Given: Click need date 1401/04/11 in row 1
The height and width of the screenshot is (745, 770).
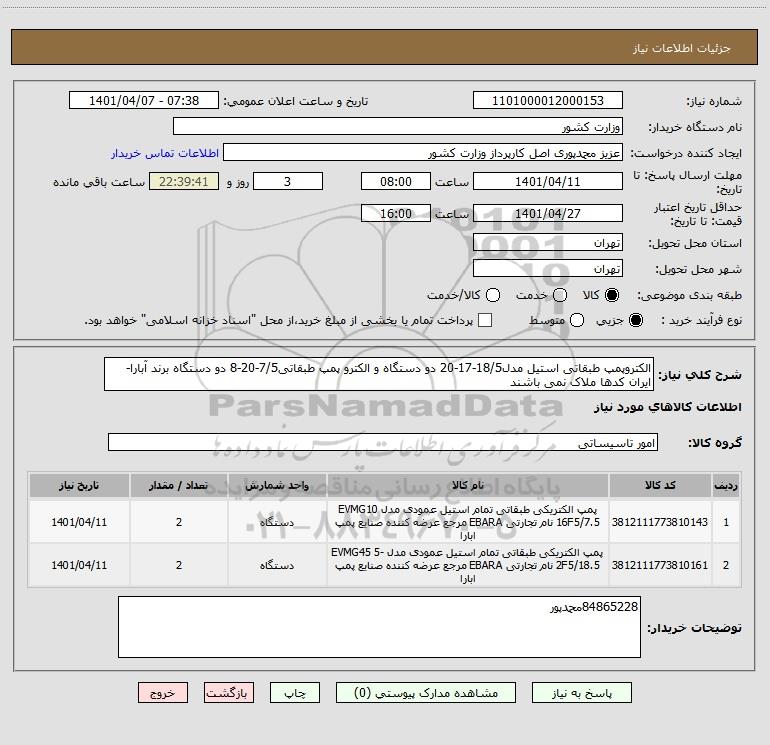Looking at the screenshot, I should coord(79,522).
